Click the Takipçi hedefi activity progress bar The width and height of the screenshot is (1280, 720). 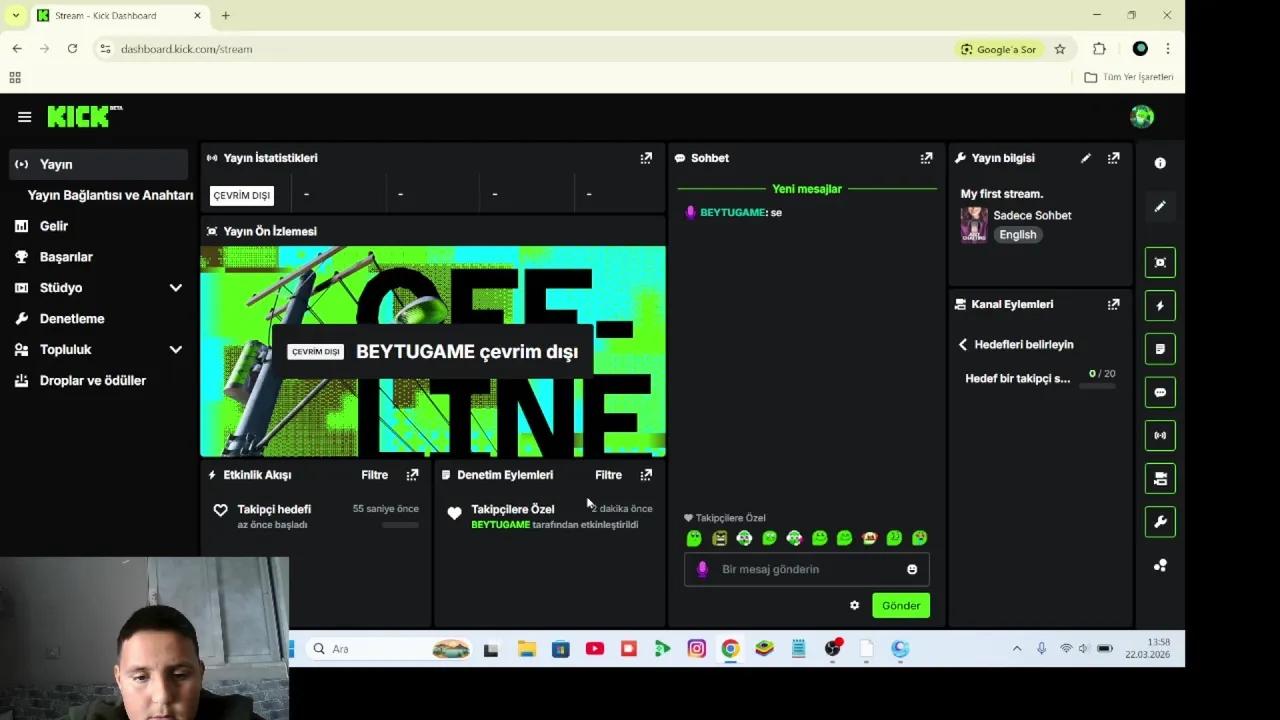click(x=400, y=525)
